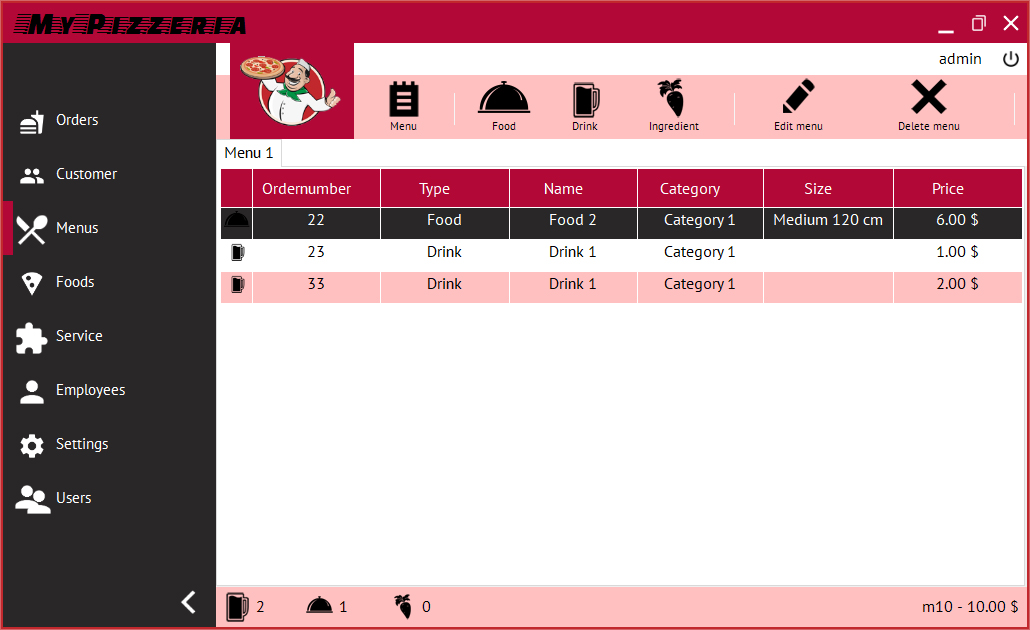Open the Employees page
This screenshot has width=1030, height=630.
pyautogui.click(x=90, y=390)
